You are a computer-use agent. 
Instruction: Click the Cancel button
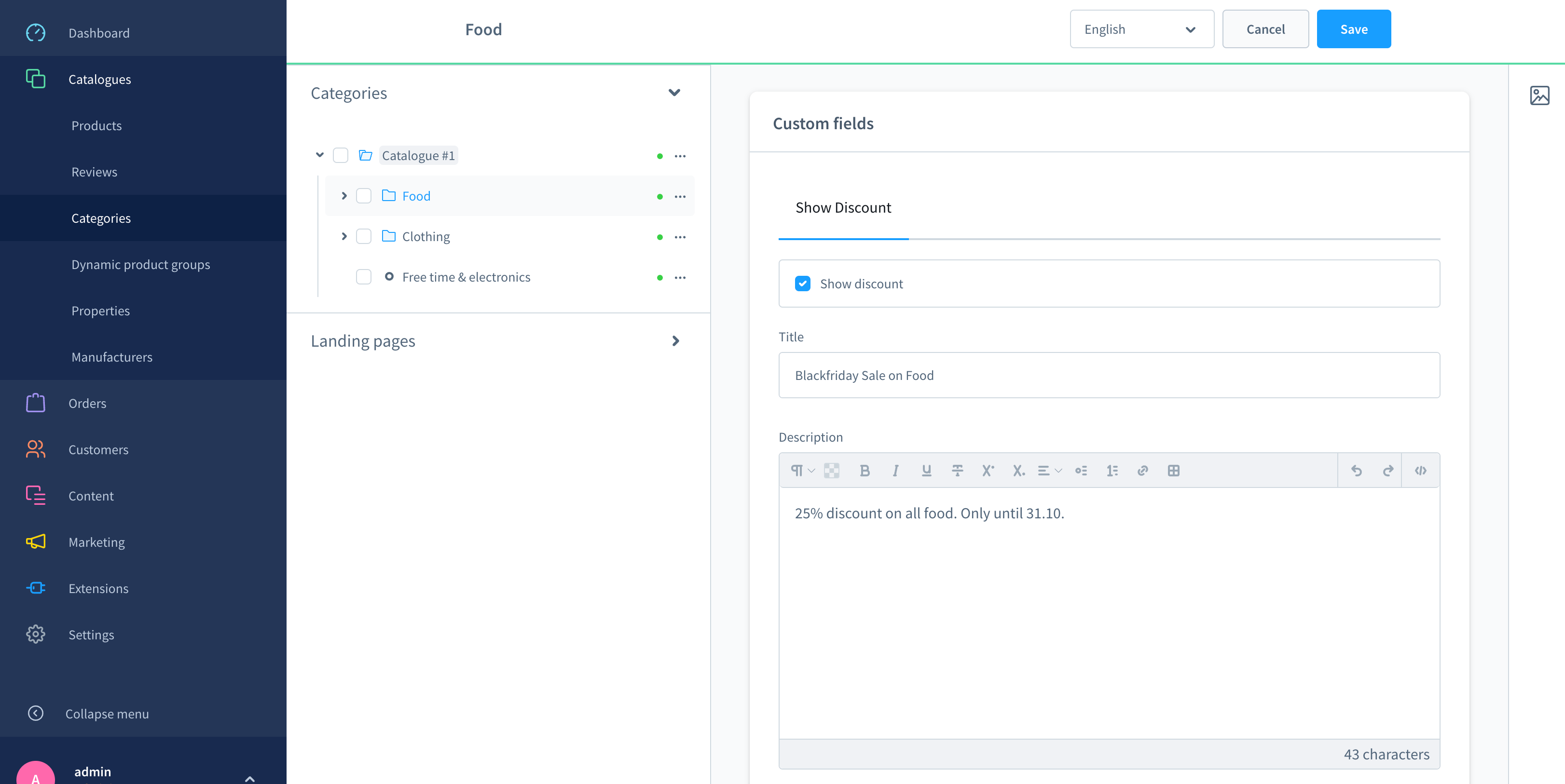click(x=1265, y=29)
